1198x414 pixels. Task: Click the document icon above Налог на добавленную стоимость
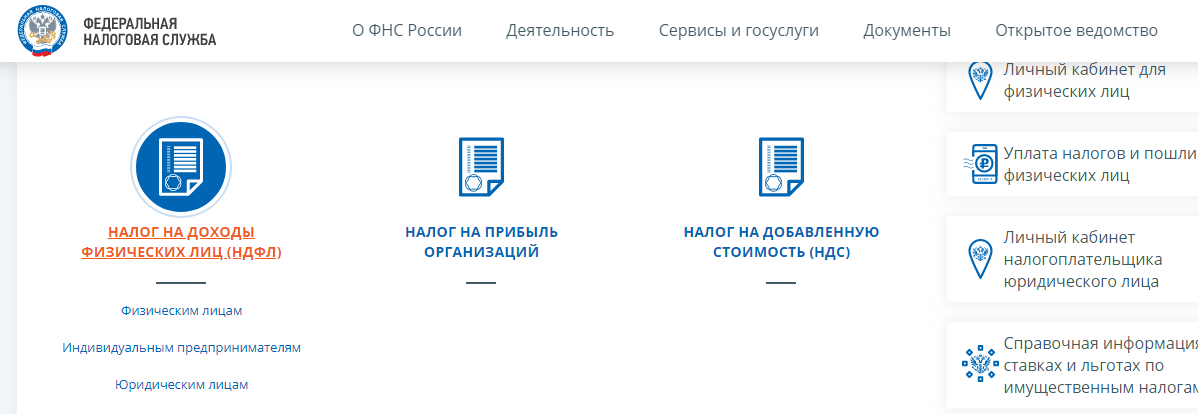(781, 167)
